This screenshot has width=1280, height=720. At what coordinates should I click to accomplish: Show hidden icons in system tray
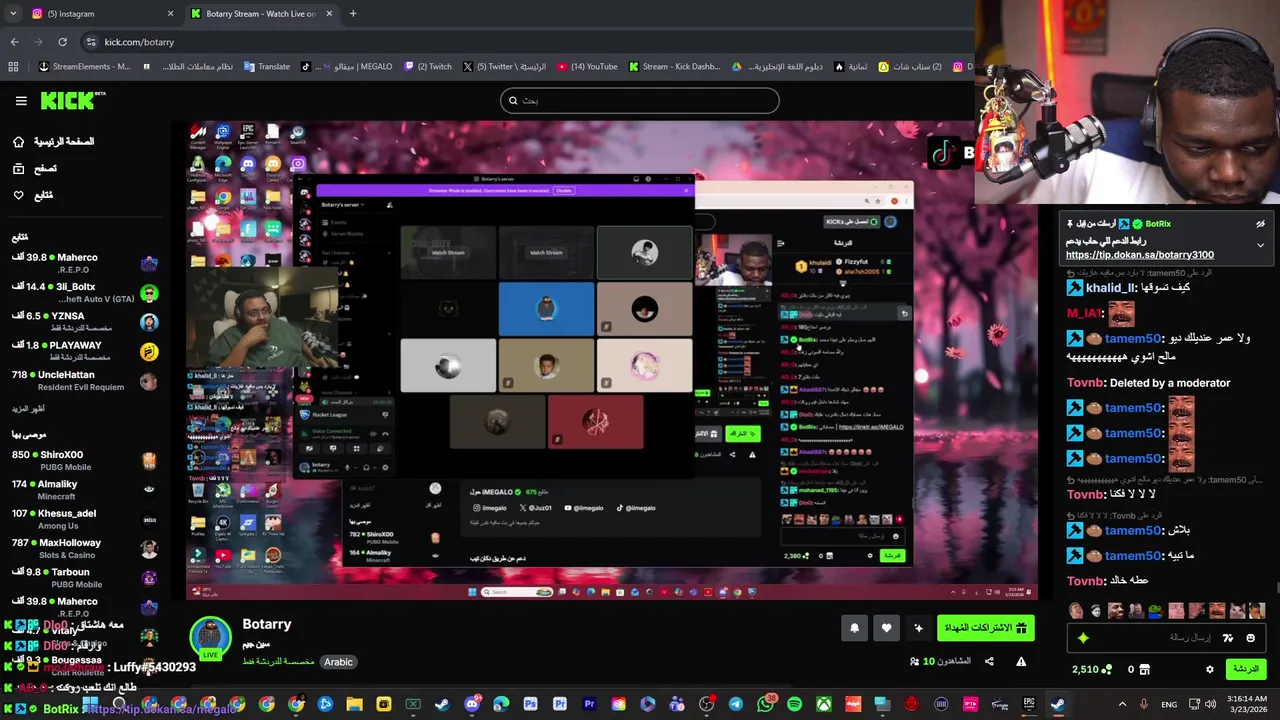[x=1122, y=704]
